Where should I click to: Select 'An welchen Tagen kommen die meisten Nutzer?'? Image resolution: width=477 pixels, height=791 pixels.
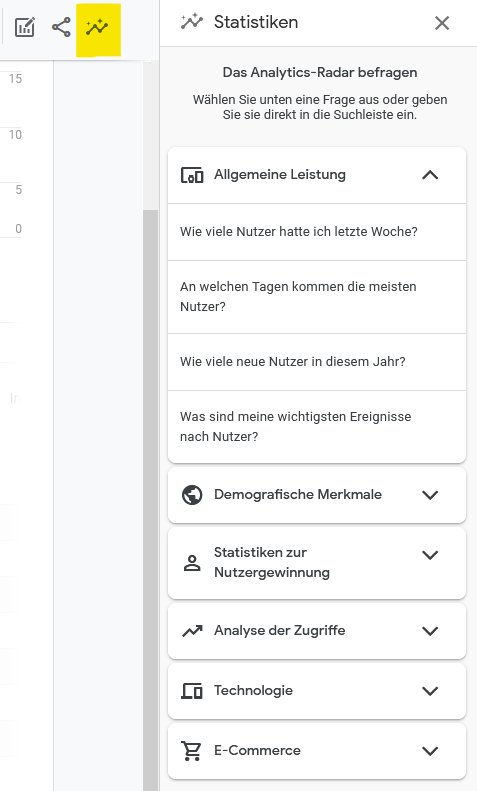(317, 297)
